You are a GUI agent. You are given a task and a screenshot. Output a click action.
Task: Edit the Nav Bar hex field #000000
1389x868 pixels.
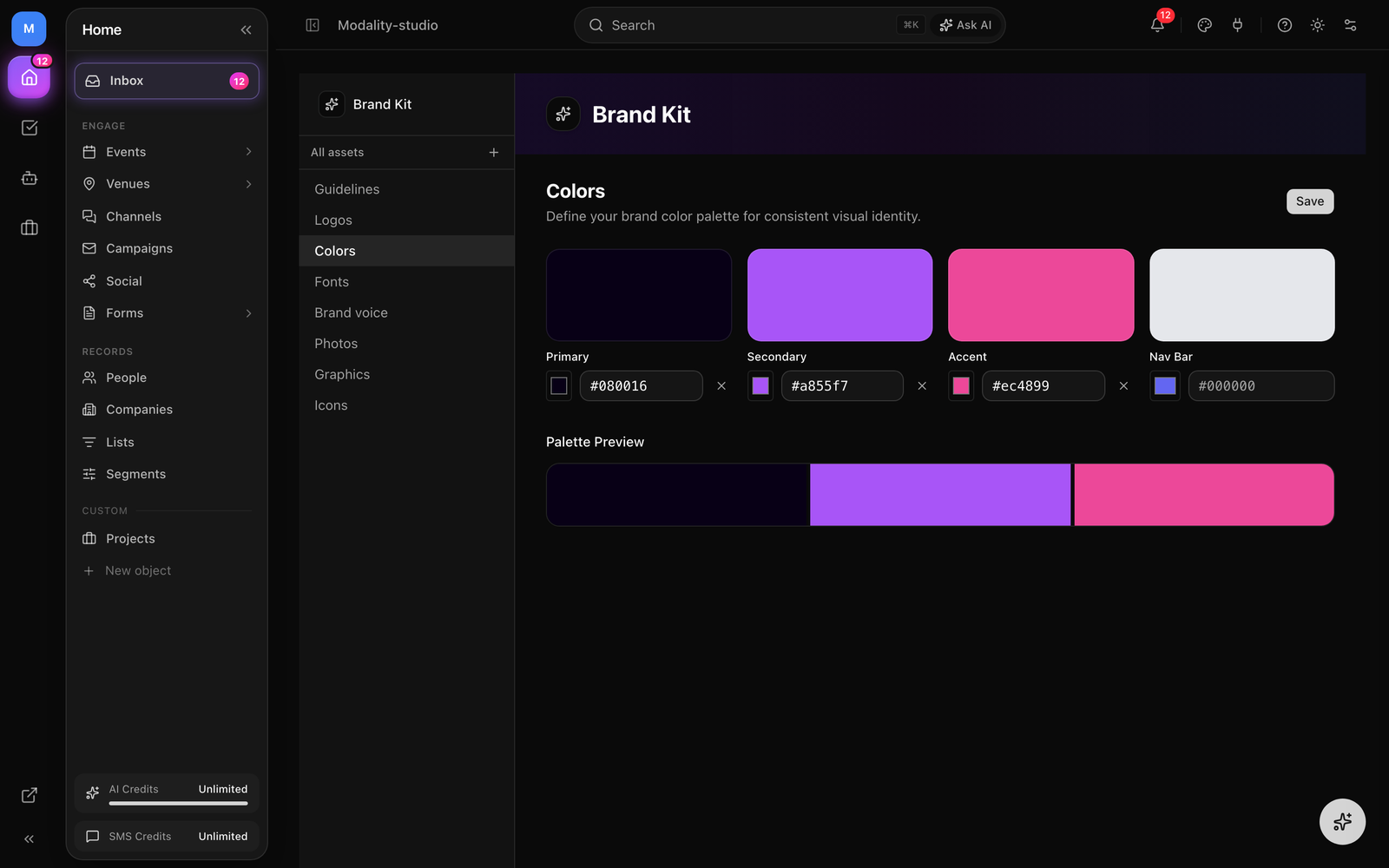point(1261,386)
